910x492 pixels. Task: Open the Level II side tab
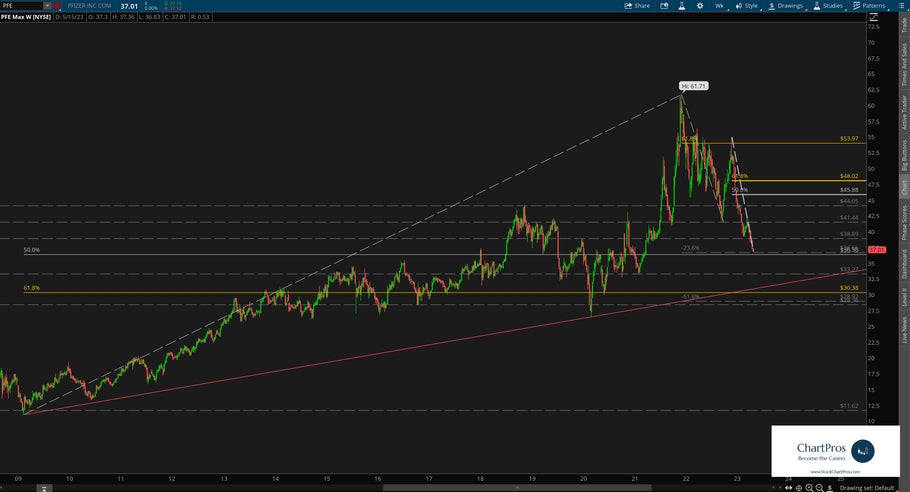coord(904,298)
